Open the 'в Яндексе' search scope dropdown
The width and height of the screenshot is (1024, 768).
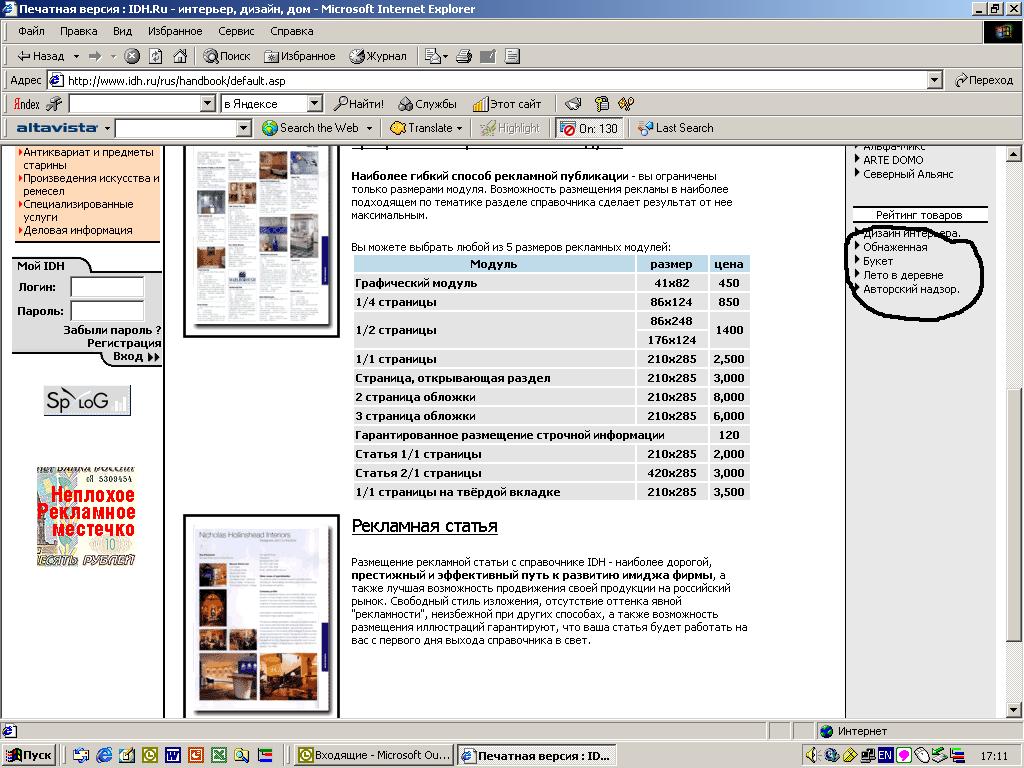click(x=314, y=104)
